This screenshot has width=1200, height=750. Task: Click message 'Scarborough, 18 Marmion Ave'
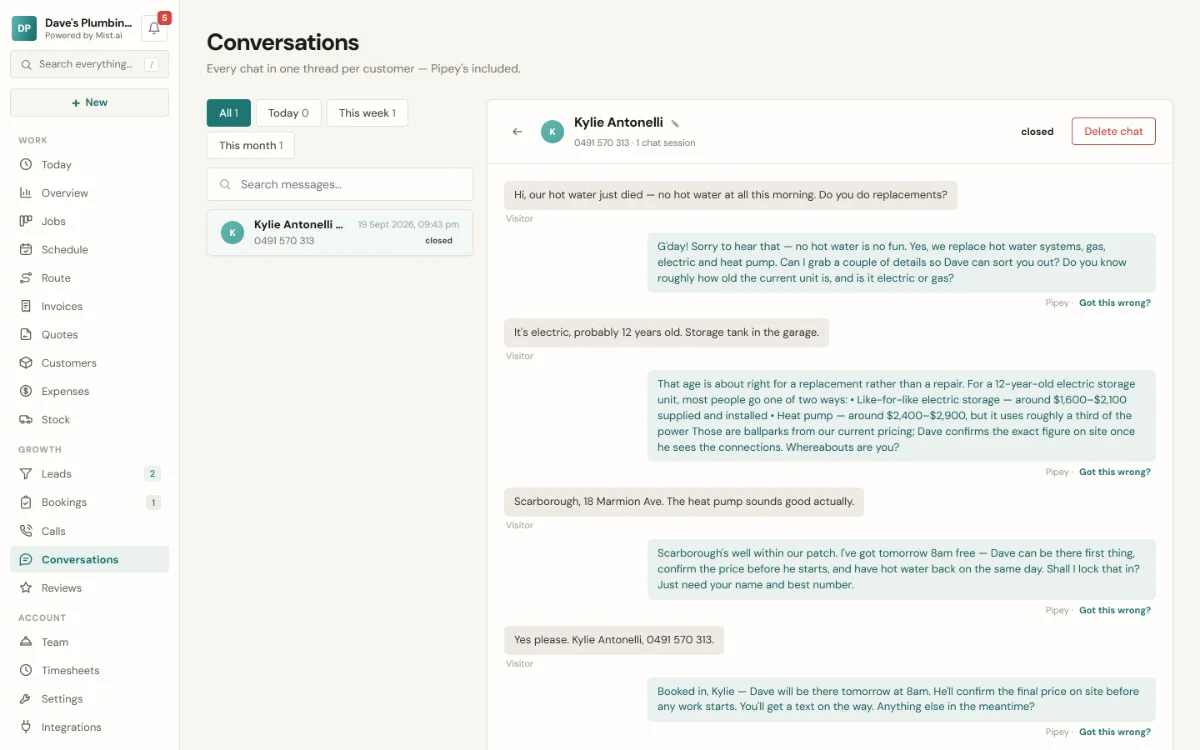coord(684,502)
